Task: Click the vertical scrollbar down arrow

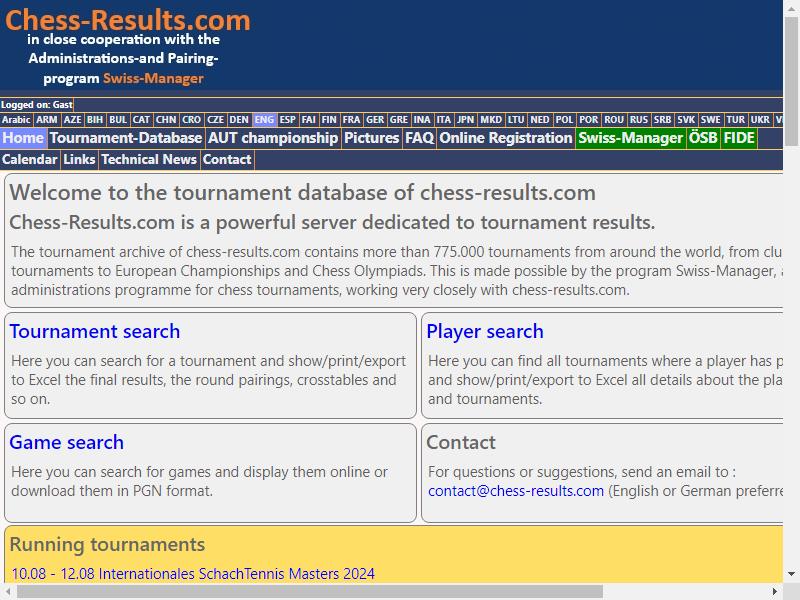Action: pyautogui.click(x=791, y=574)
